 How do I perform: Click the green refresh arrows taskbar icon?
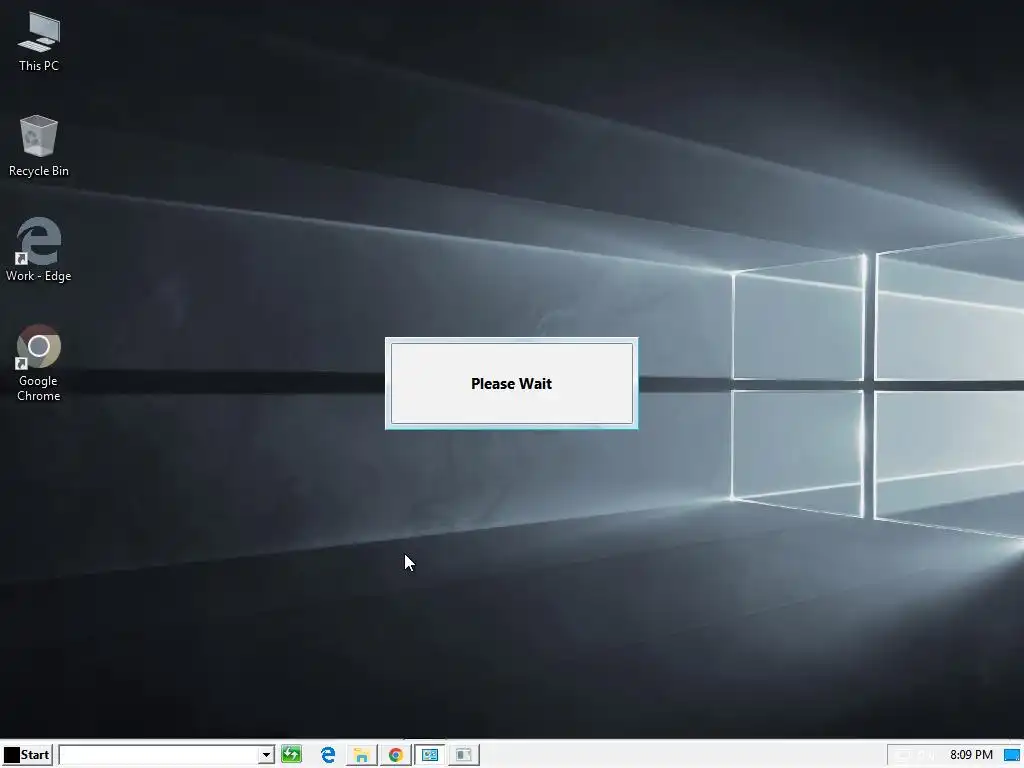(291, 755)
